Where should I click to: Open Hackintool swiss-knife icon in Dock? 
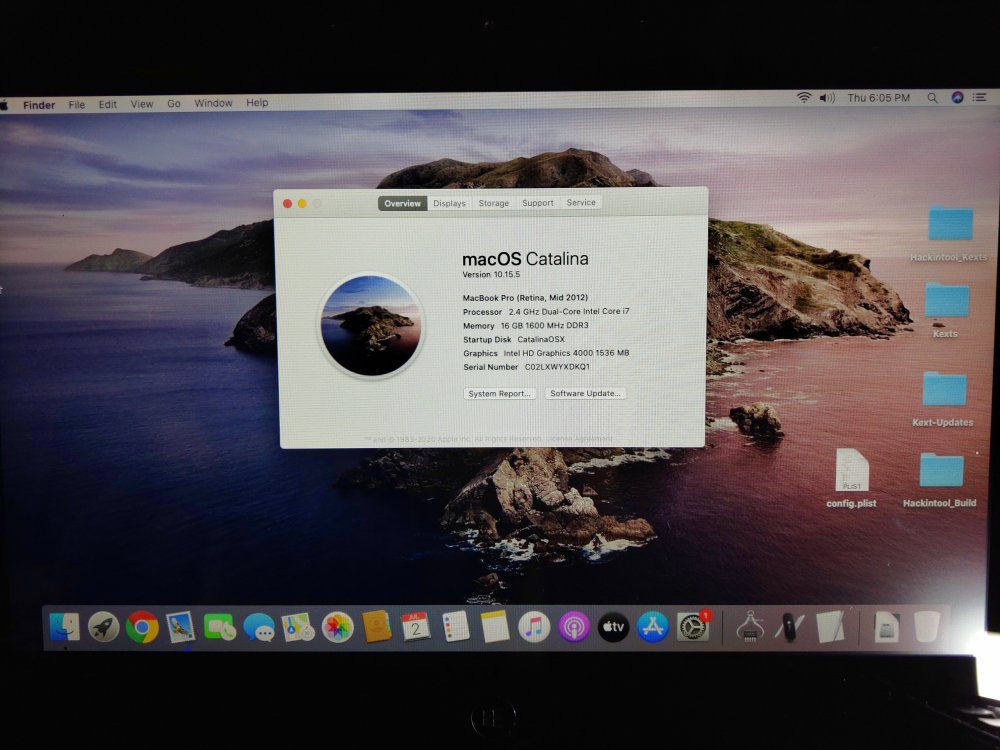[x=790, y=626]
